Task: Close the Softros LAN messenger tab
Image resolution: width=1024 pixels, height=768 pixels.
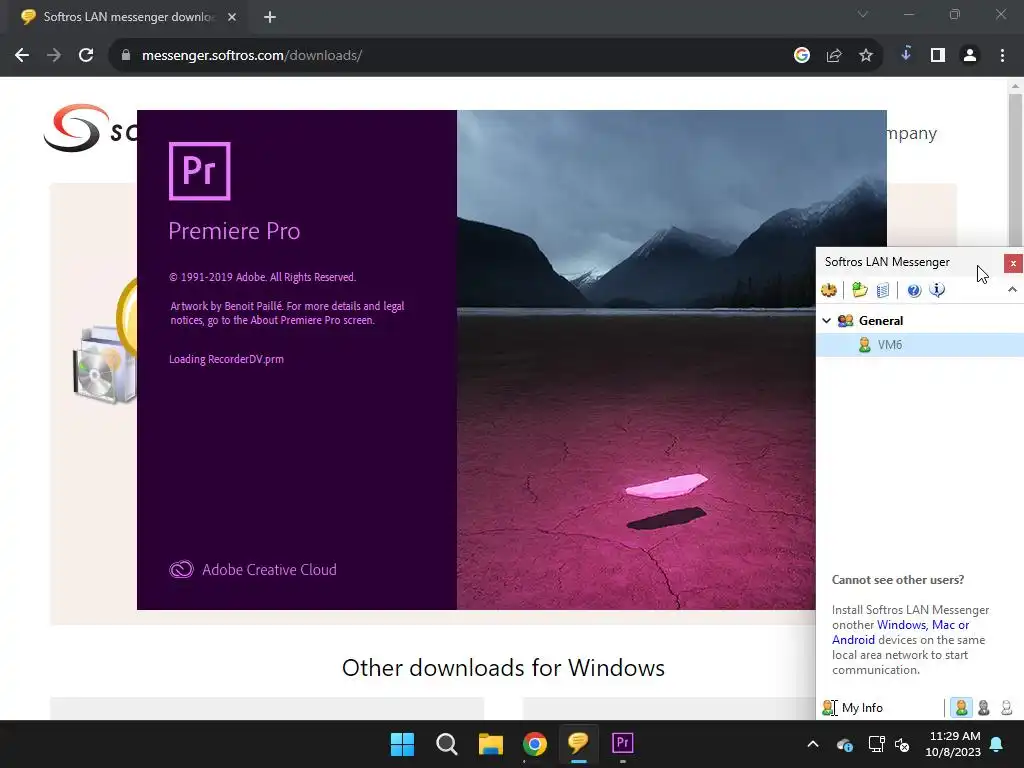Action: point(232,17)
